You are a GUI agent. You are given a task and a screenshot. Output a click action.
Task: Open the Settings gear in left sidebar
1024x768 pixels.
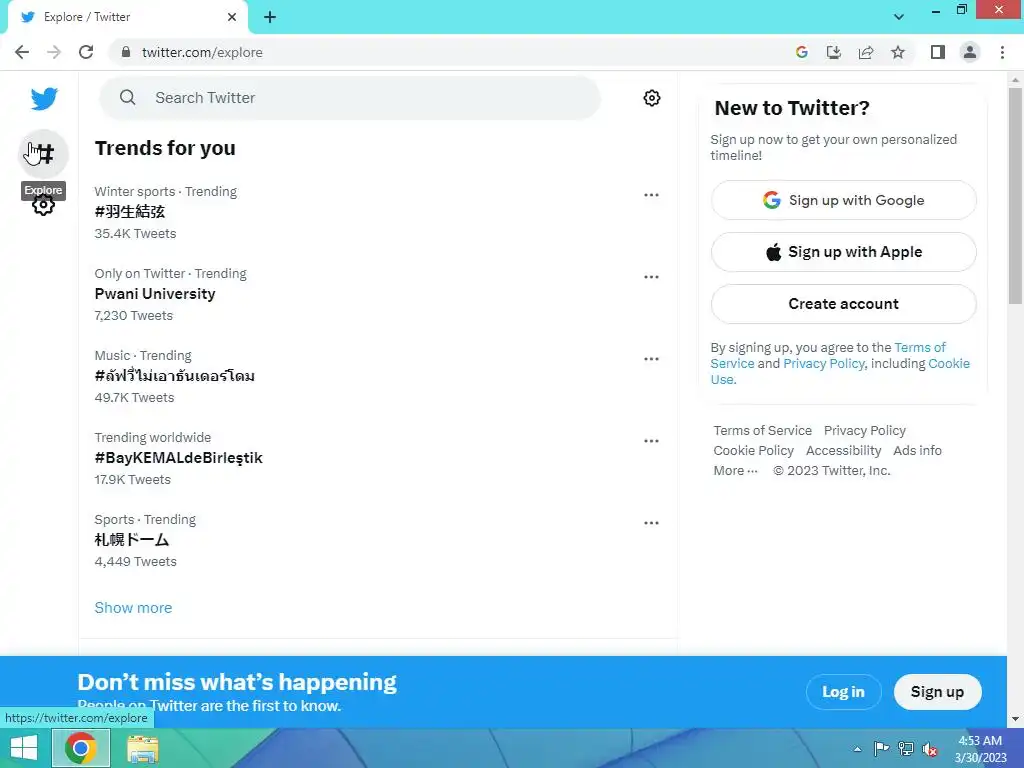(43, 206)
